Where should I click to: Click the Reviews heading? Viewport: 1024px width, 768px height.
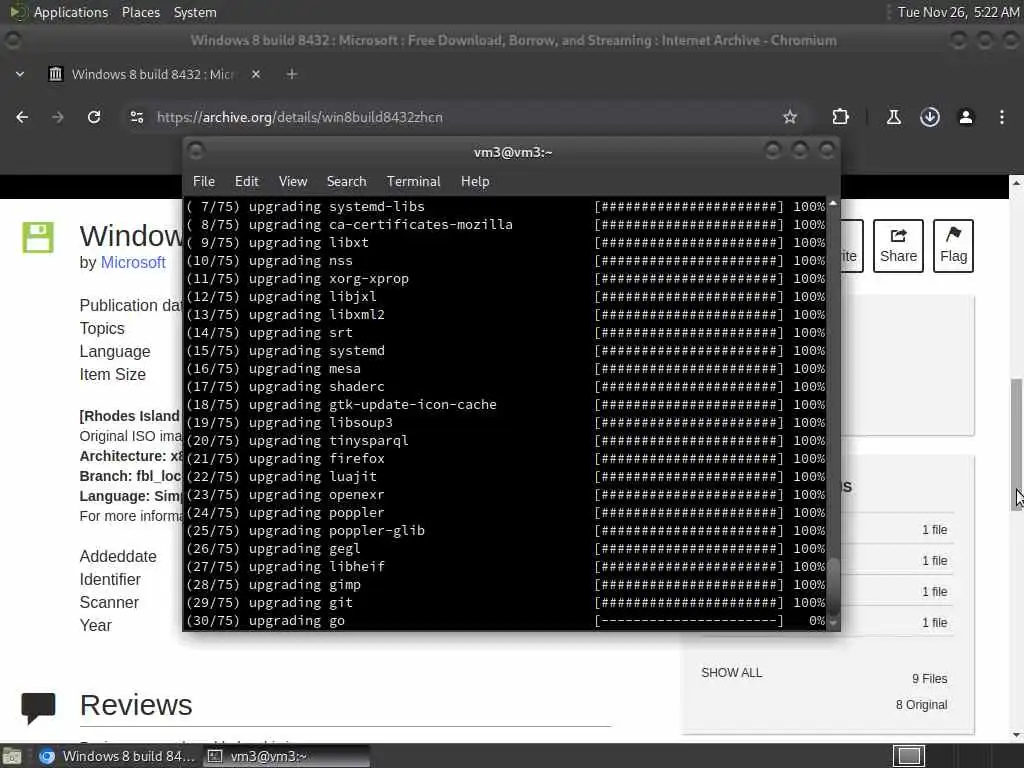(x=136, y=705)
